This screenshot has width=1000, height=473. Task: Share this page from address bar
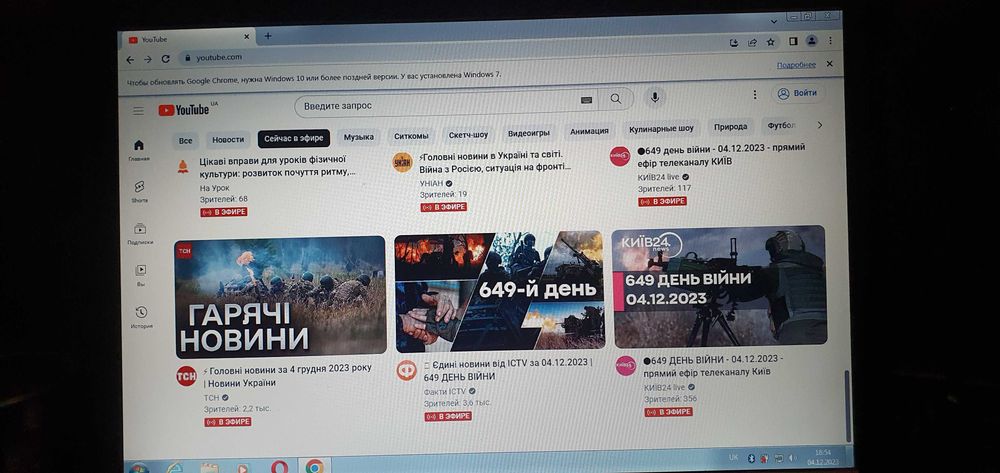click(x=753, y=42)
